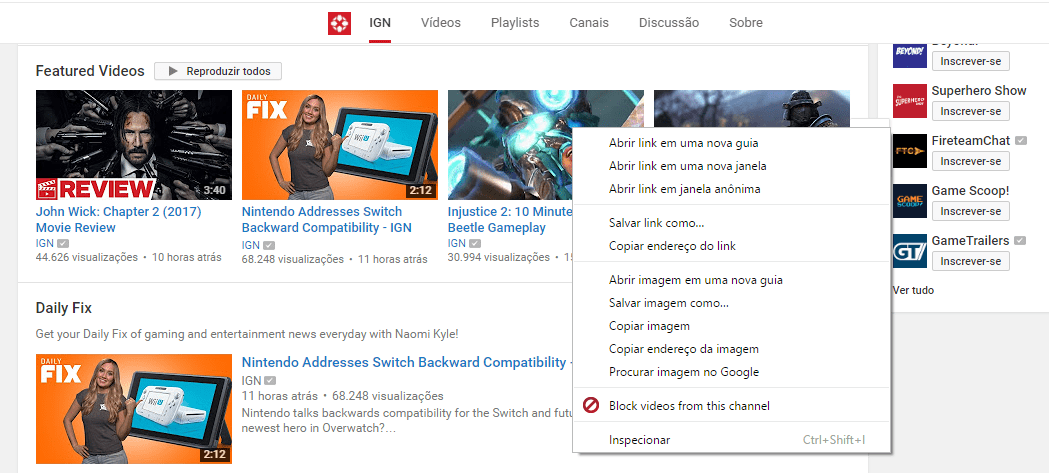The image size is (1049, 473).
Task: Open the GameTrailers channel name
Action: click(971, 240)
